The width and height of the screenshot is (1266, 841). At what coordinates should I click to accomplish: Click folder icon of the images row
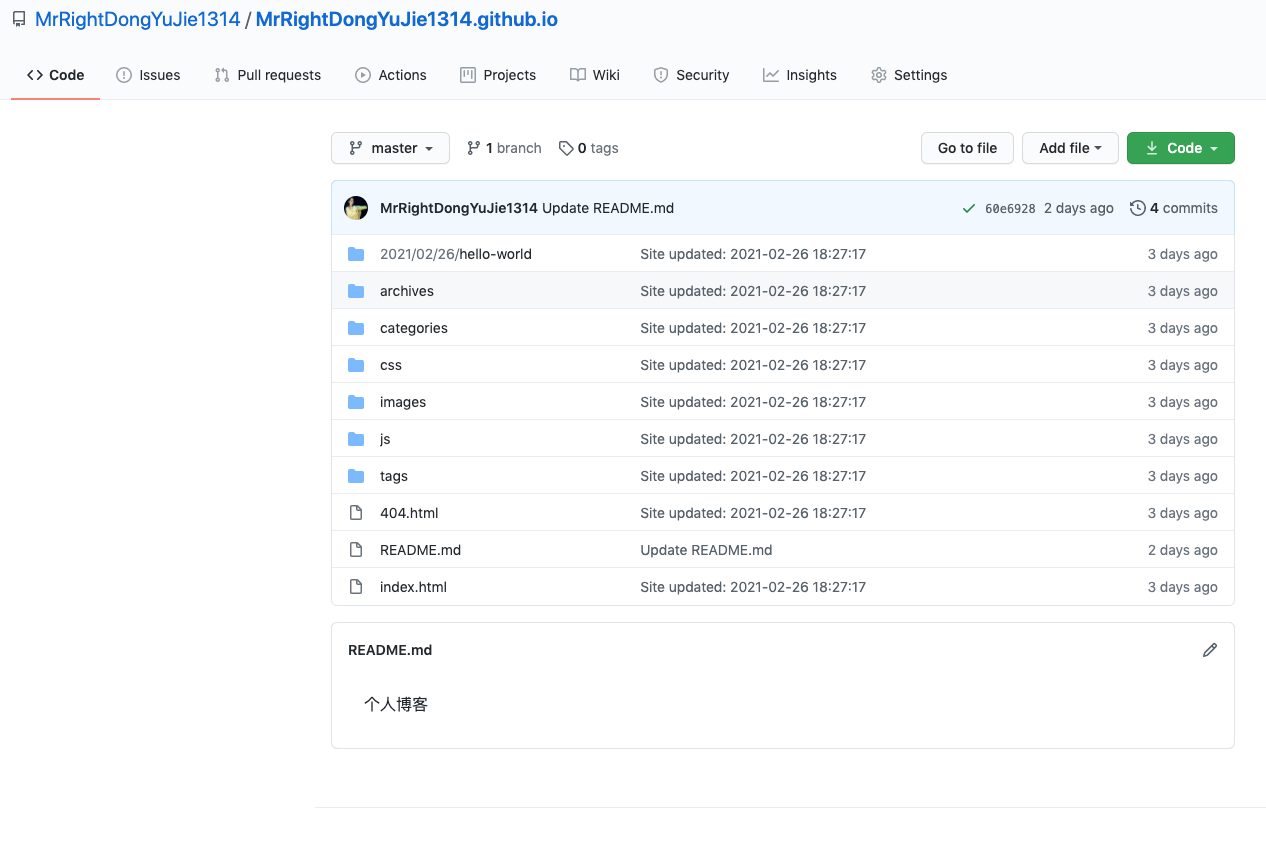356,402
